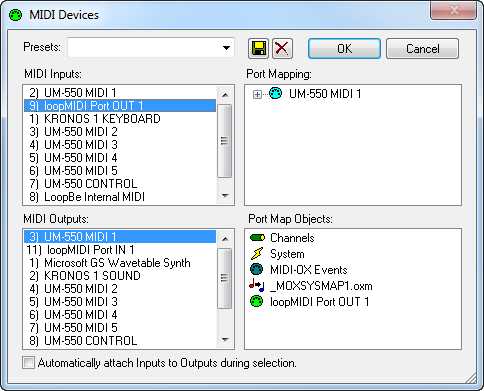
Task: Click the MIDI Outputs list scroll up arrow
Action: 225,239
